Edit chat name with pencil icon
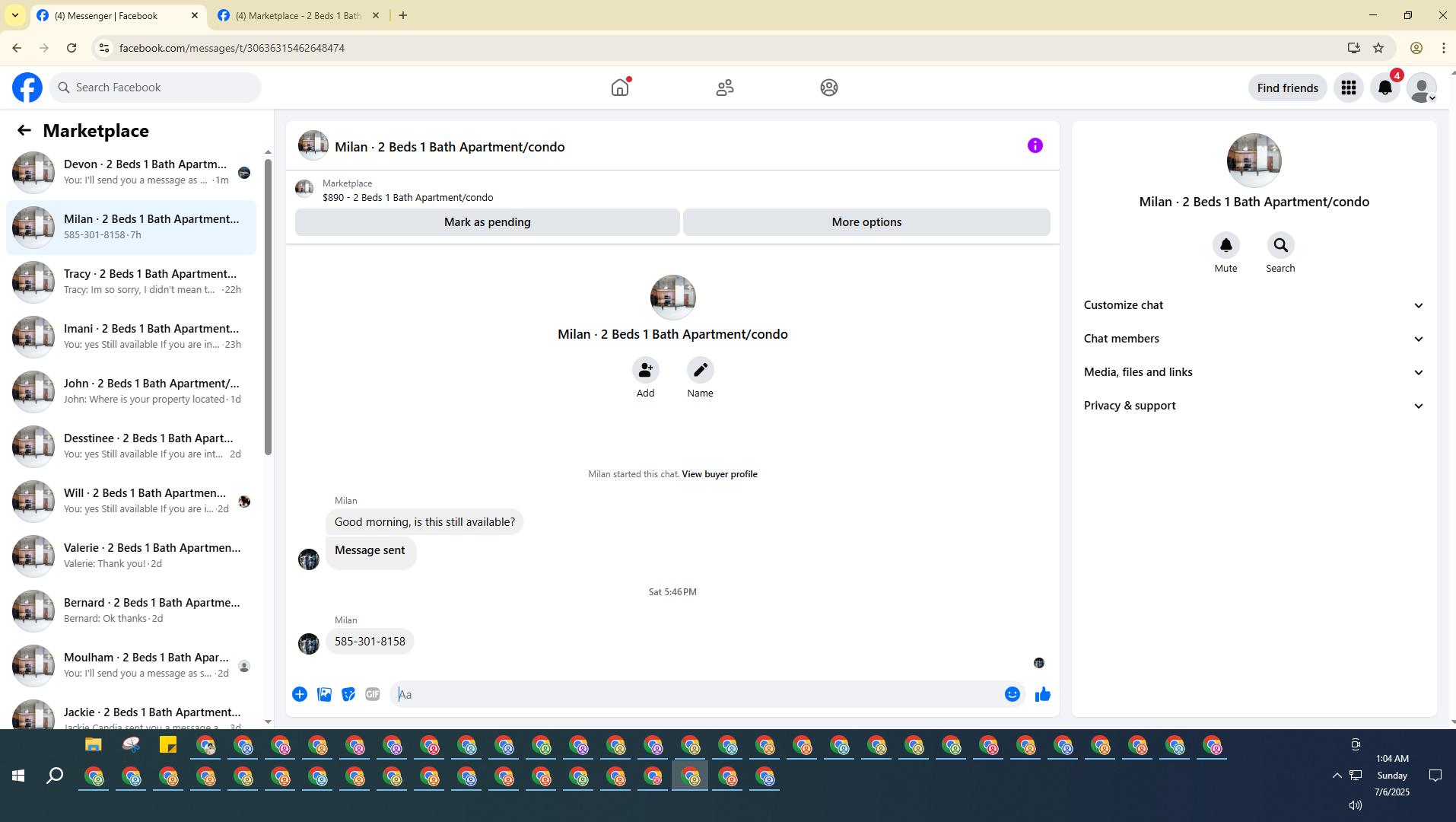Image resolution: width=1456 pixels, height=822 pixels. tap(700, 371)
